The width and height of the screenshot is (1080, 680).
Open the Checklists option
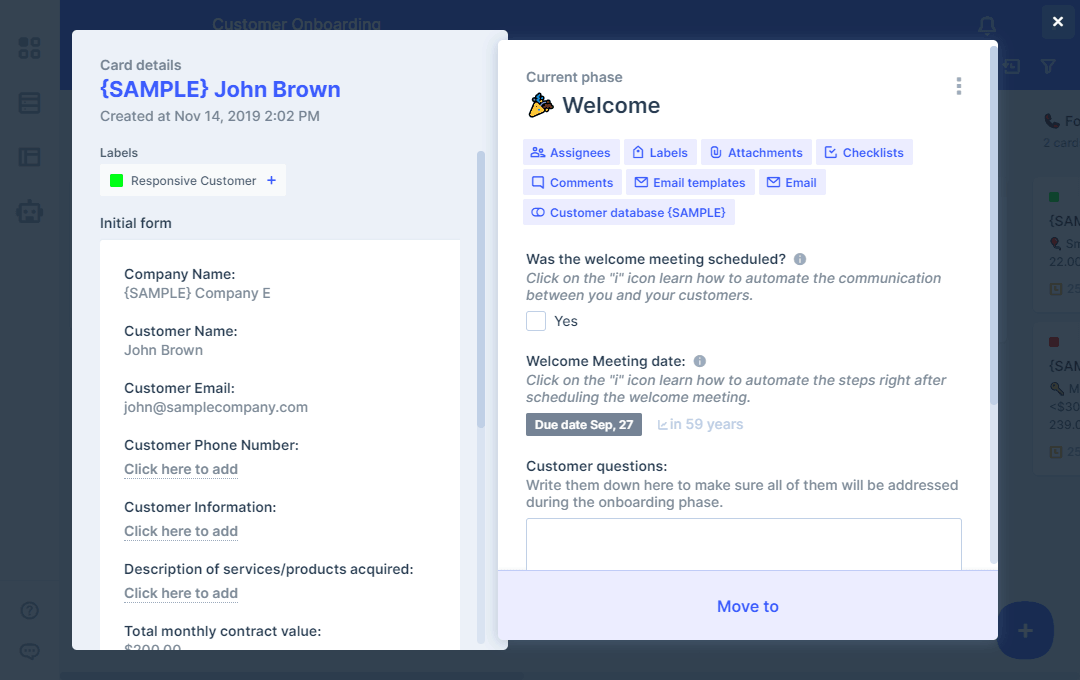(x=863, y=153)
